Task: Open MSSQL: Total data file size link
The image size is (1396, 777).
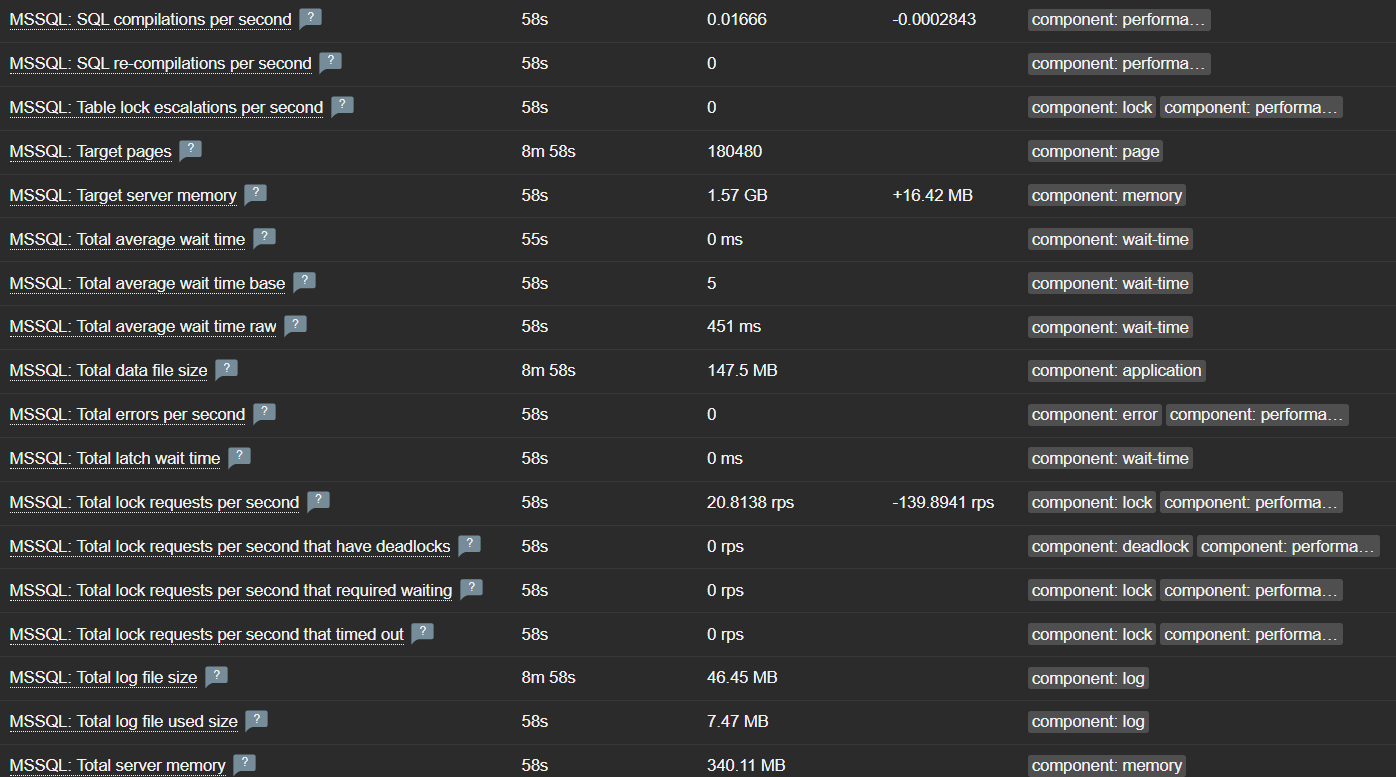Action: point(109,371)
